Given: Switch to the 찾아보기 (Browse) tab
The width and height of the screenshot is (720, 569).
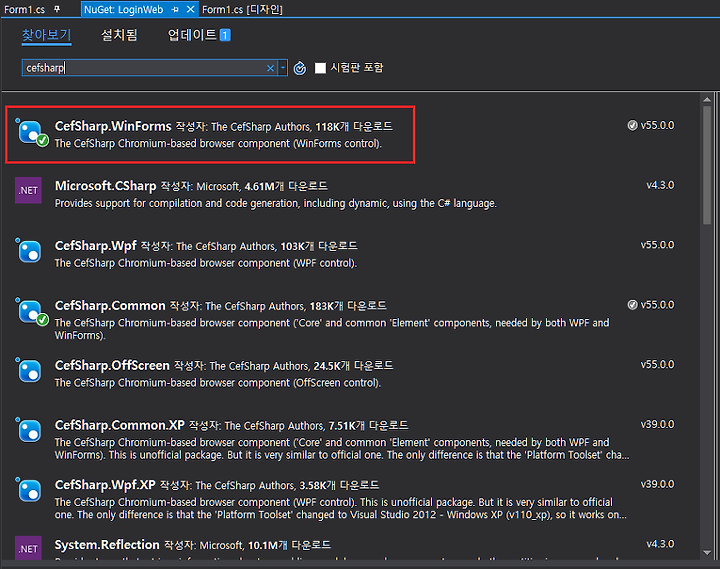Looking at the screenshot, I should tap(47, 35).
